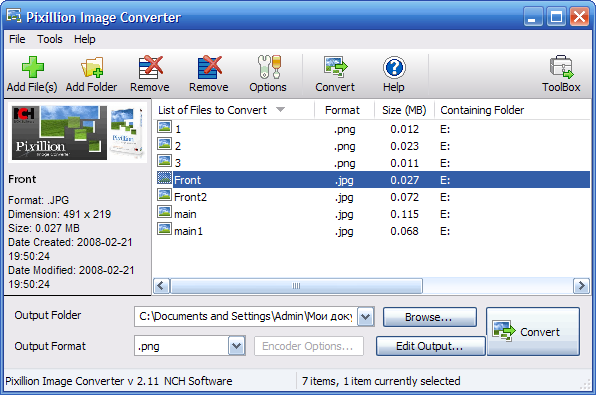Click the image icon of Front2

[x=165, y=195]
